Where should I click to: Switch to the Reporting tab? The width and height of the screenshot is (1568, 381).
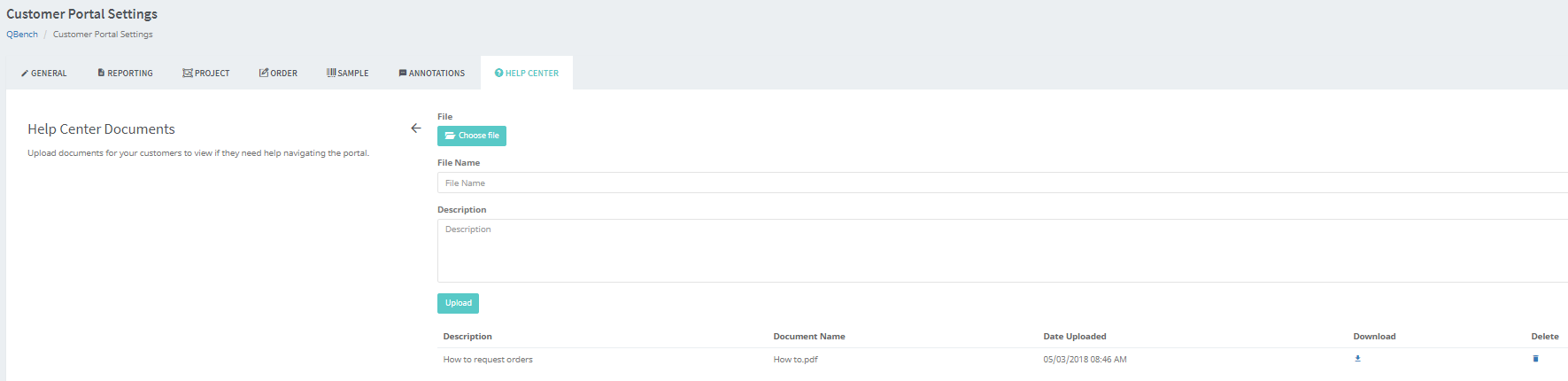click(126, 74)
